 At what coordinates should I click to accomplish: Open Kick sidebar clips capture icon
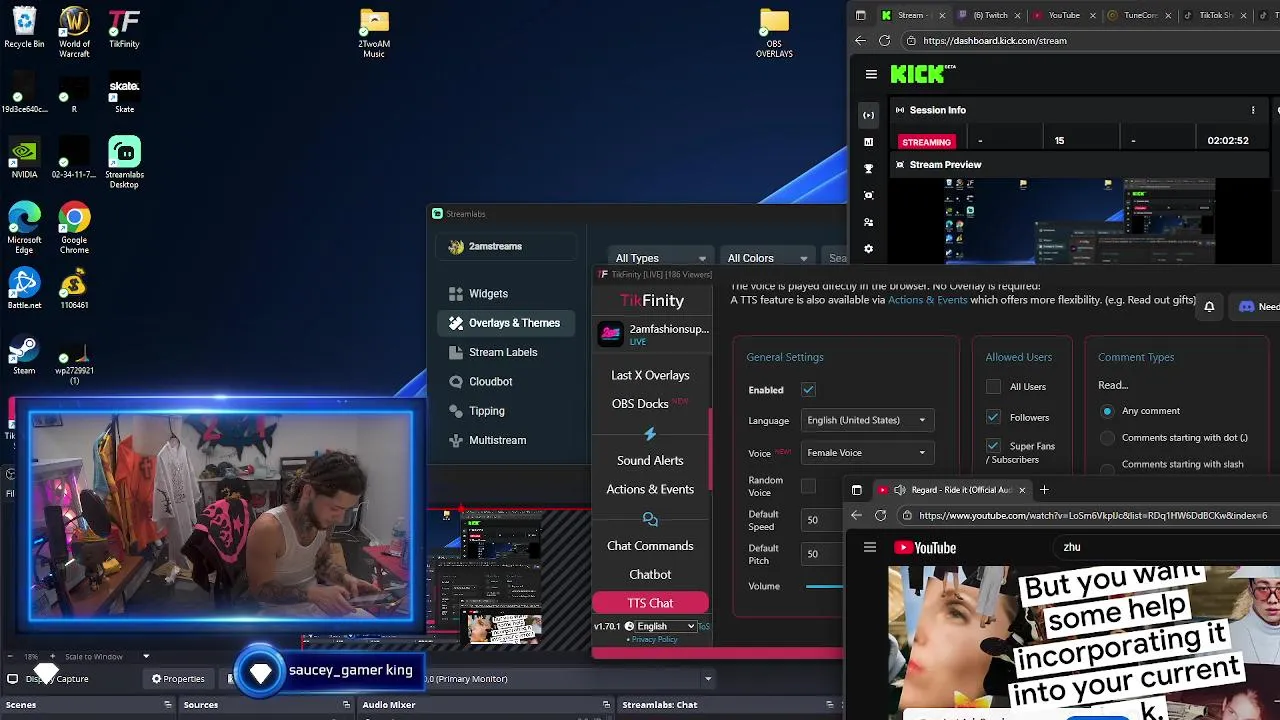(868, 195)
